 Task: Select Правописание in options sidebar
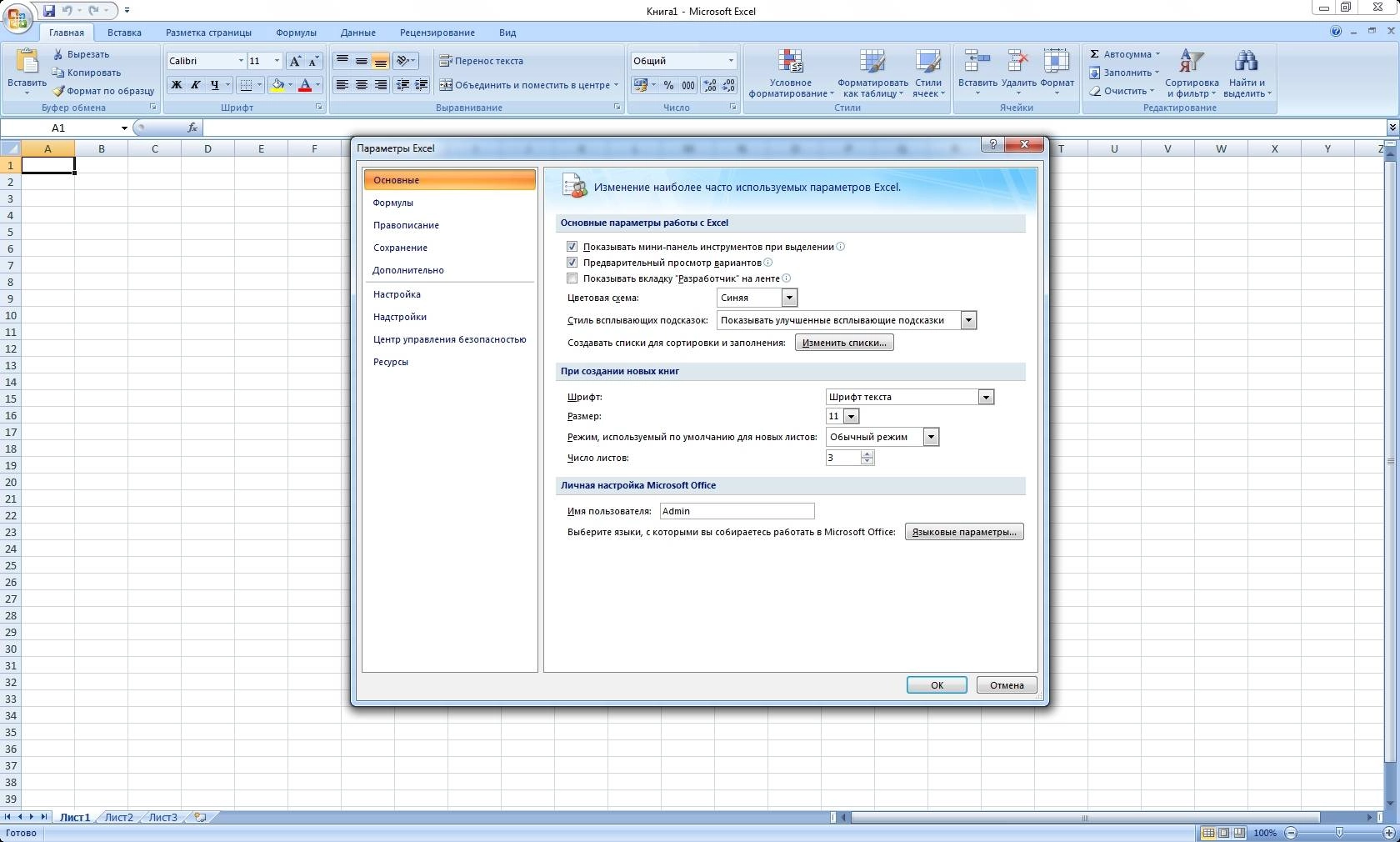[449, 225]
